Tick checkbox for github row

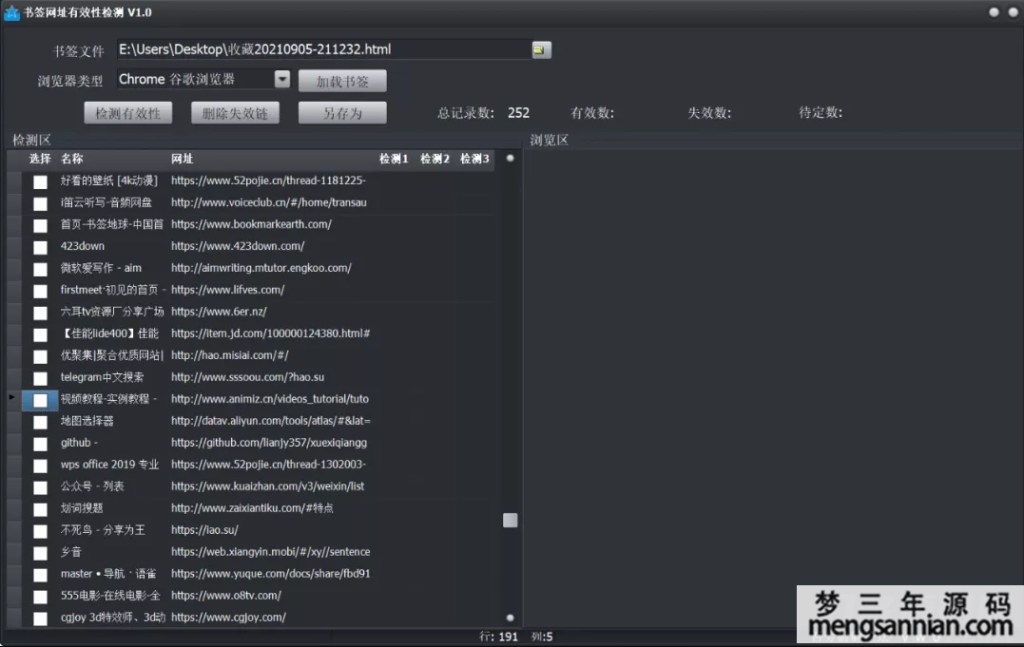40,443
